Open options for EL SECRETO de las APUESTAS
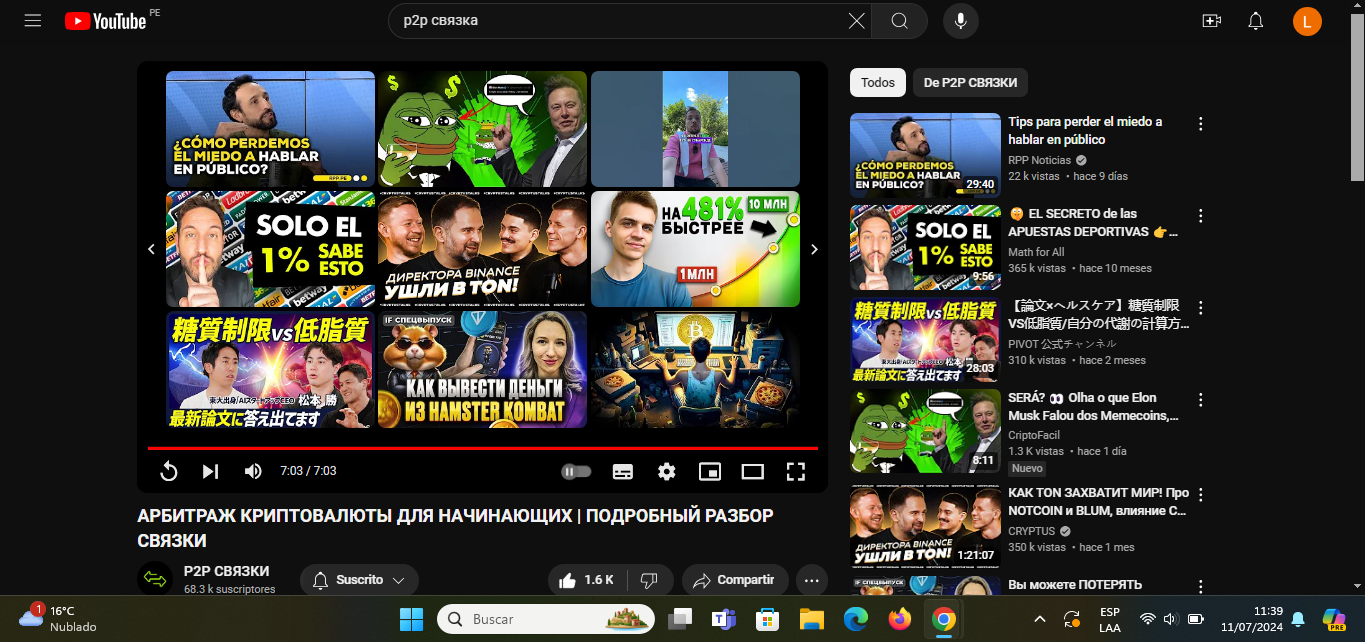 pyautogui.click(x=1201, y=216)
